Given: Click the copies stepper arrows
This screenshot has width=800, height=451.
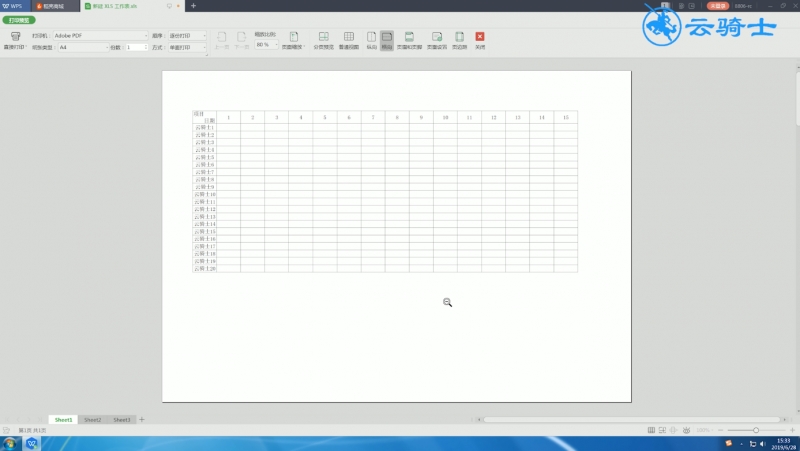Looking at the screenshot, I should pyautogui.click(x=146, y=47).
